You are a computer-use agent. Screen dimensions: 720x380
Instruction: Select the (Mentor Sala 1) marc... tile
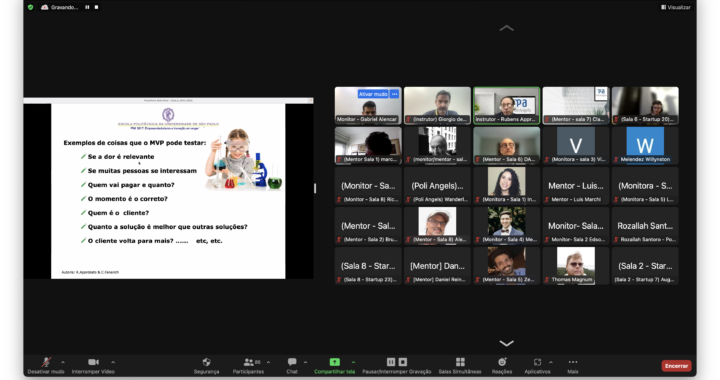pyautogui.click(x=368, y=145)
